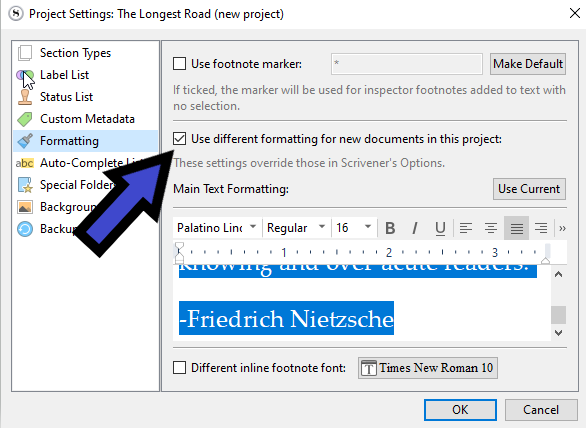Click the Use Current button

click(x=529, y=189)
